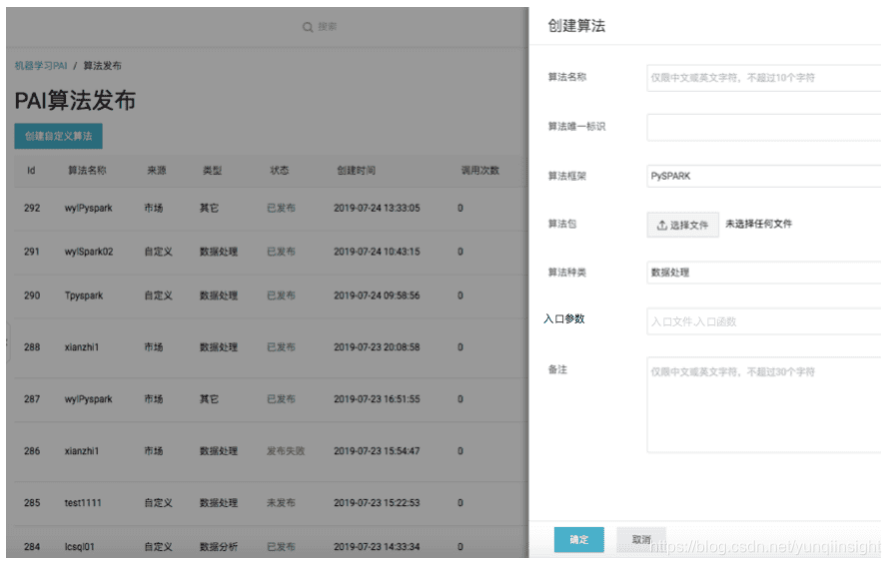Open the 算法种类 数据处理 dropdown
891x565 pixels.
(x=764, y=273)
